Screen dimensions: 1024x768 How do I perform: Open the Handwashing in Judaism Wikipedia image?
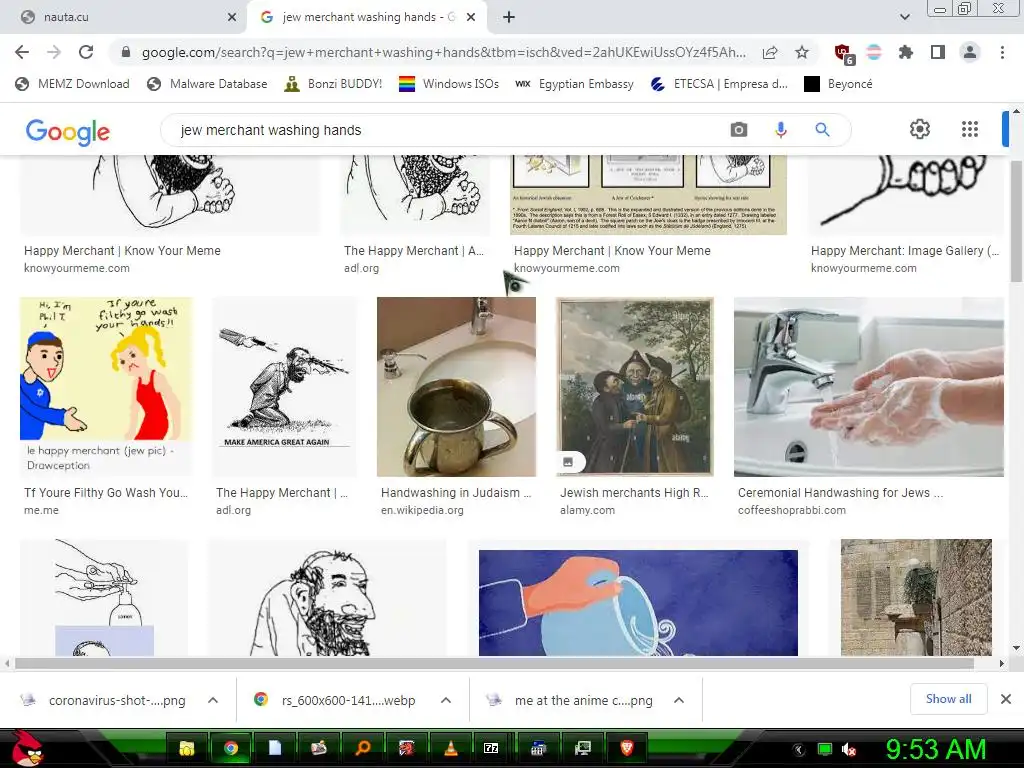coord(456,387)
